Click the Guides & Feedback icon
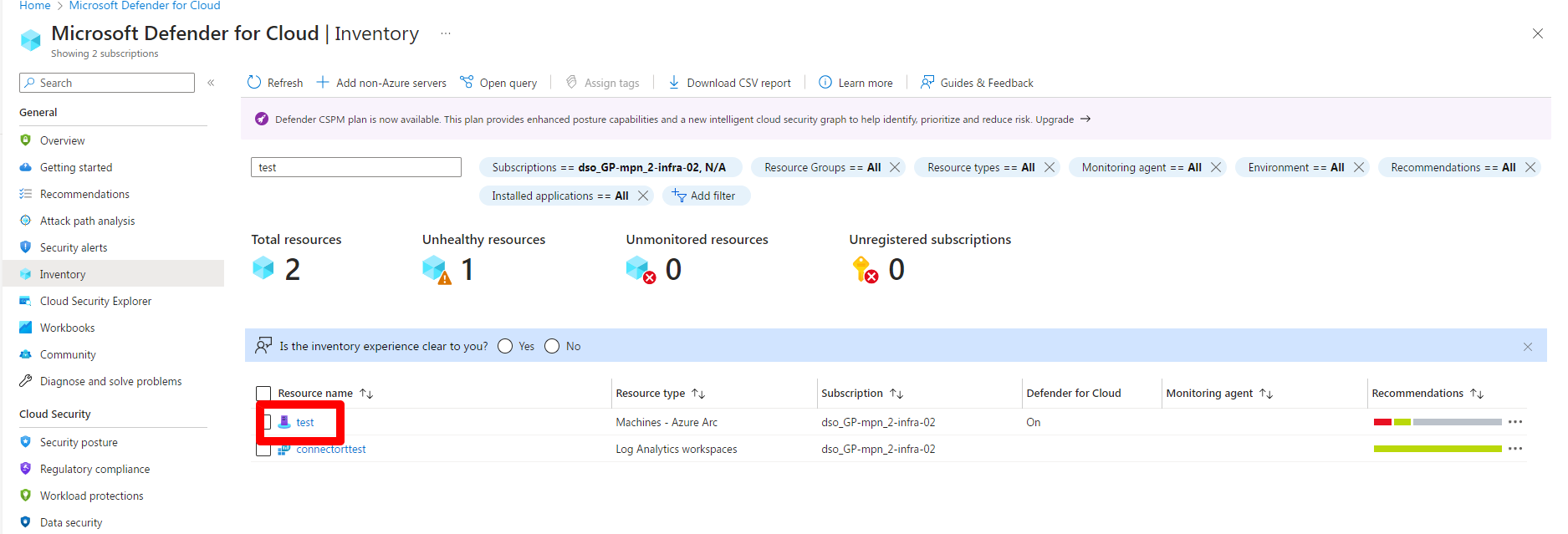 point(927,82)
